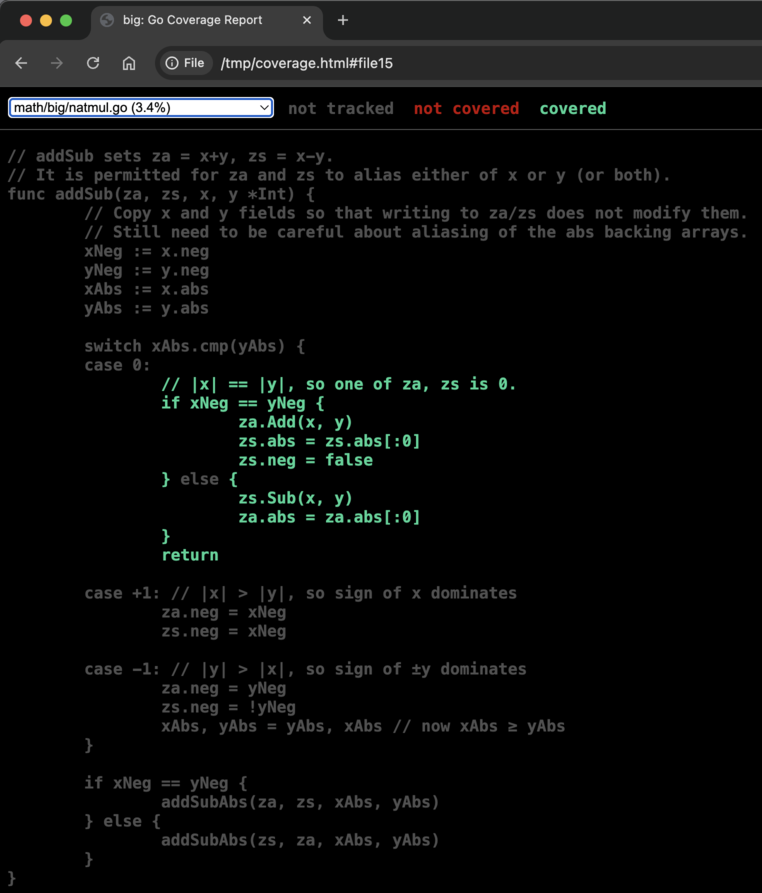Open a new tab with the plus icon
The image size is (762, 893).
click(342, 21)
